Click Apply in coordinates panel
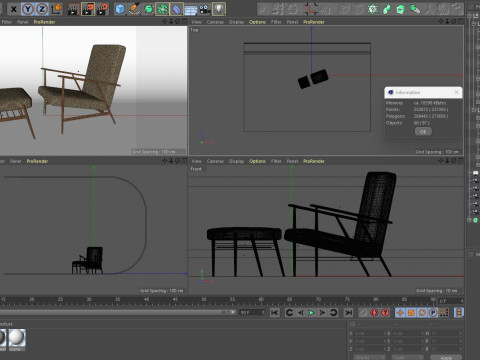 pos(446,358)
